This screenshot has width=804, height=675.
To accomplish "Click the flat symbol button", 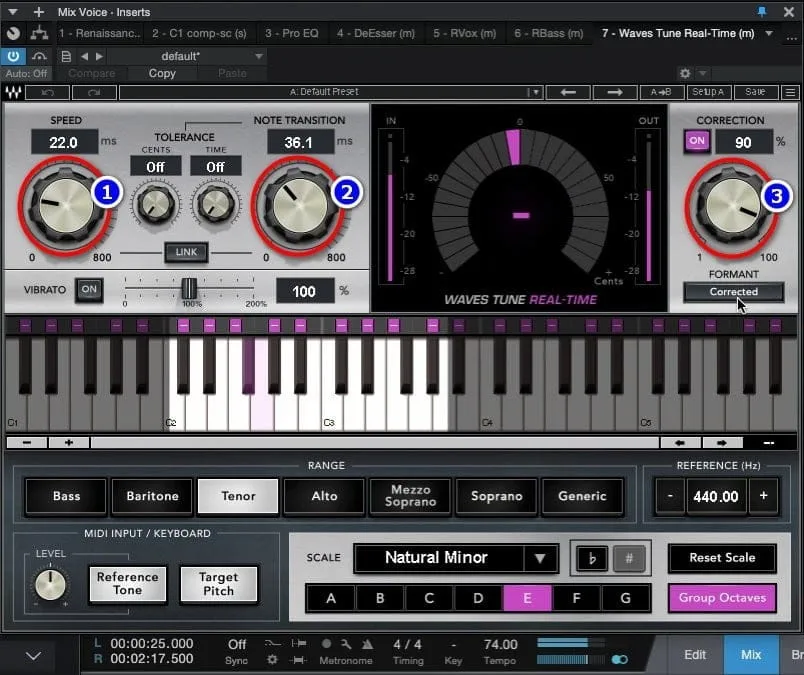I will pyautogui.click(x=592, y=558).
